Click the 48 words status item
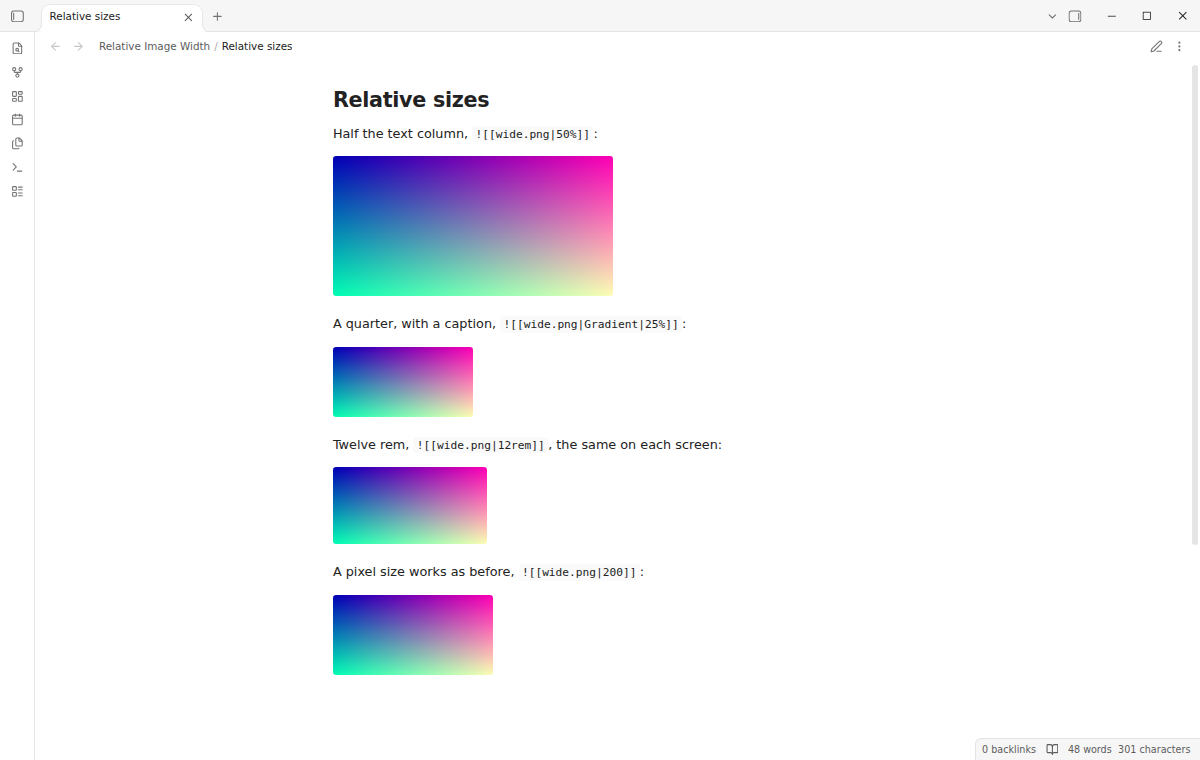1200x760 pixels. coord(1090,749)
